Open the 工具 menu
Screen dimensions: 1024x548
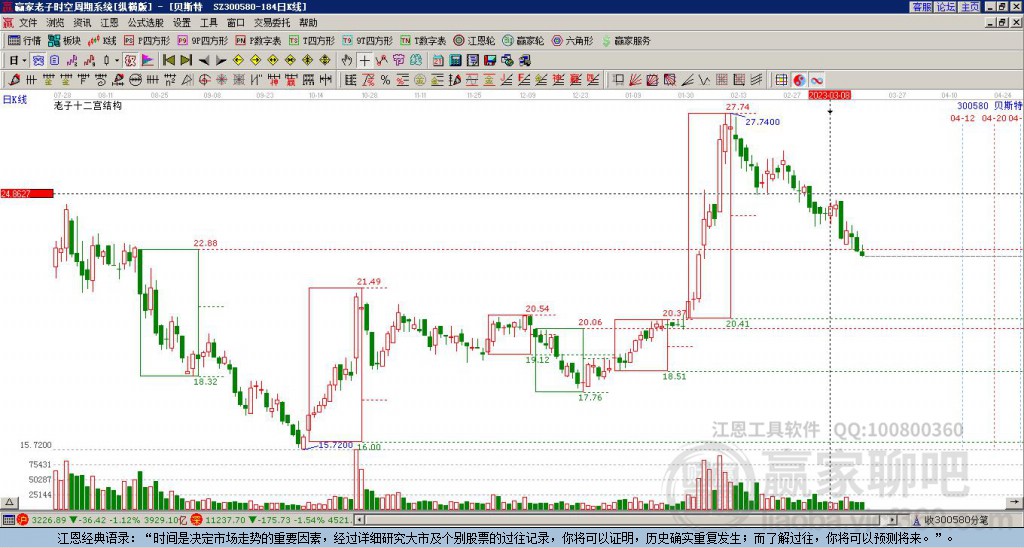tap(208, 23)
